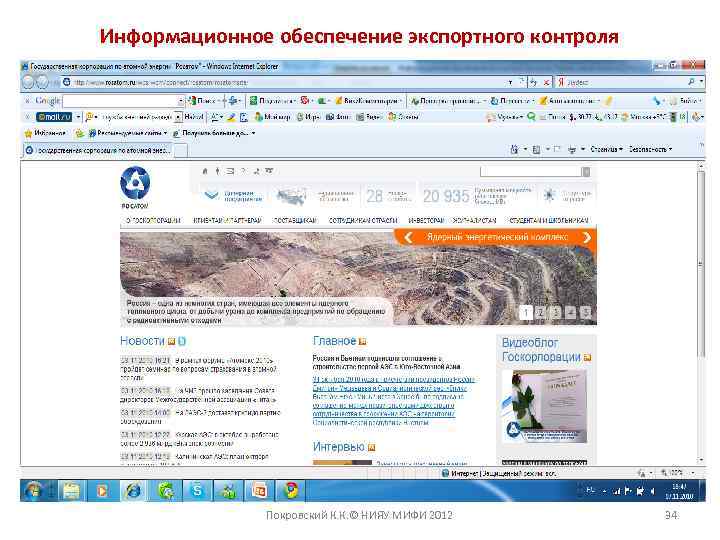Open 'Клиентам и партнерам' menu item
720x540 pixels.
click(x=227, y=220)
